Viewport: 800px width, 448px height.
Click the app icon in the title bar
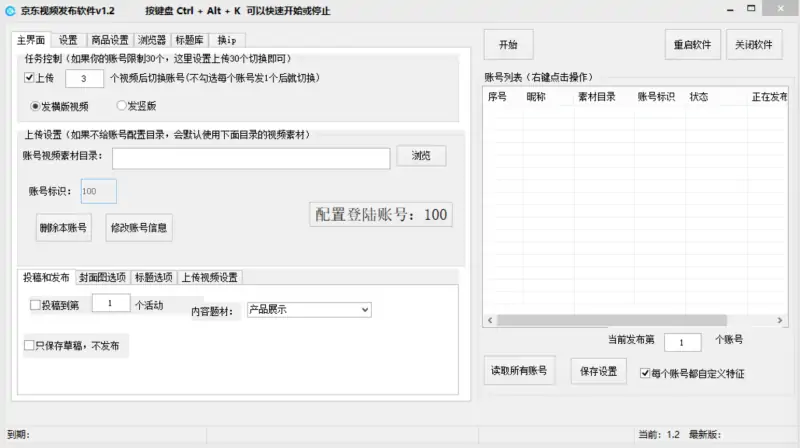point(10,10)
